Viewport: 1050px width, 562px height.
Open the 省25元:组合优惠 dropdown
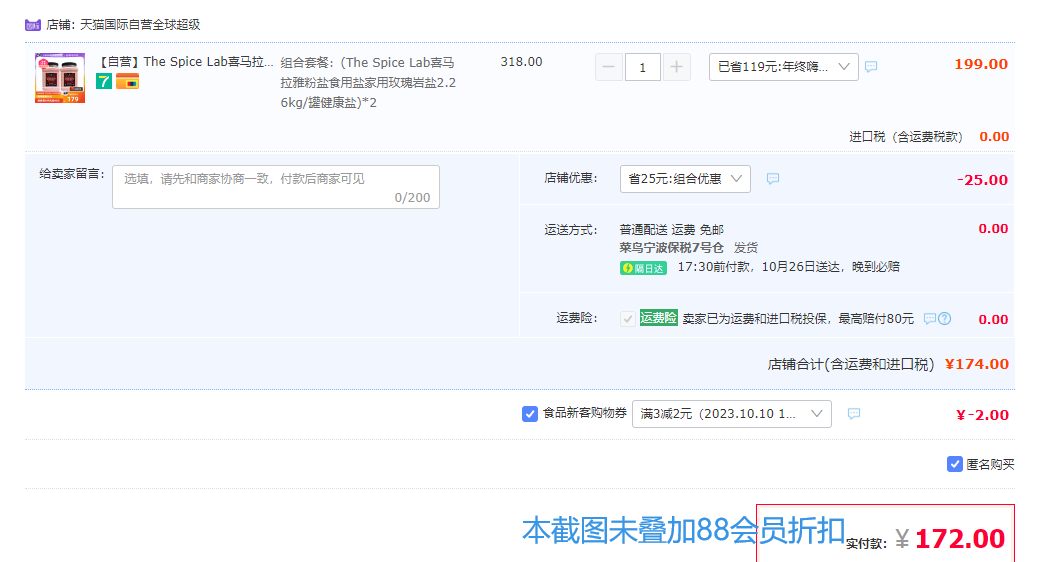[x=685, y=179]
